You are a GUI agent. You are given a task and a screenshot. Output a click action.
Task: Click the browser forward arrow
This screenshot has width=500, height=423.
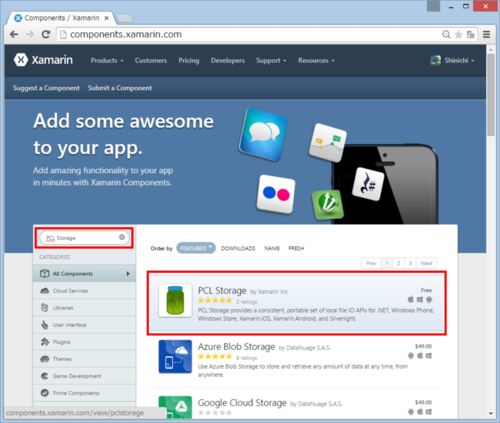pyautogui.click(x=30, y=34)
